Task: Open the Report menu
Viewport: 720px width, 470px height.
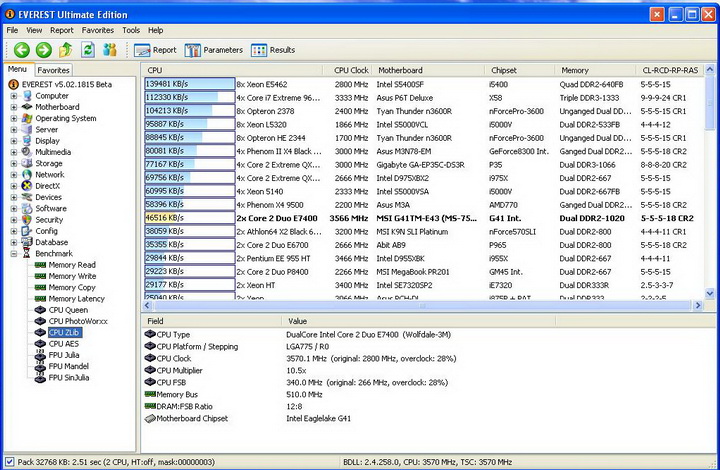Action: (x=62, y=30)
